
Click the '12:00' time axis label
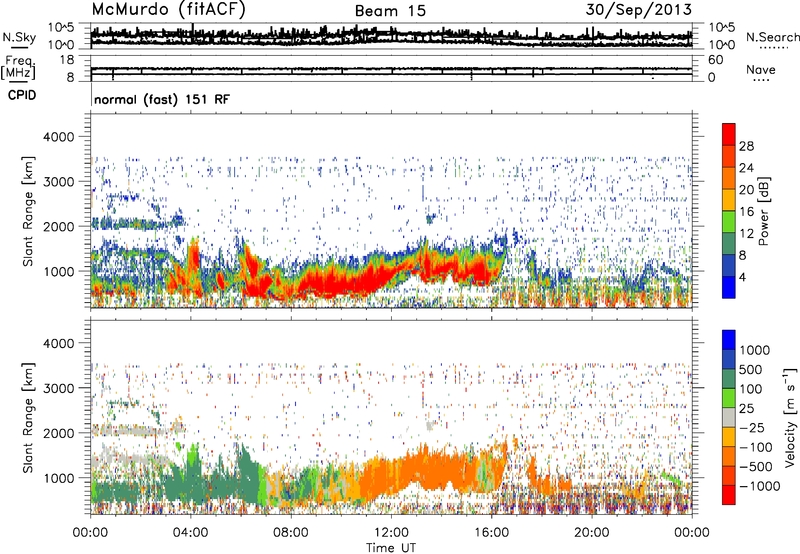point(391,533)
